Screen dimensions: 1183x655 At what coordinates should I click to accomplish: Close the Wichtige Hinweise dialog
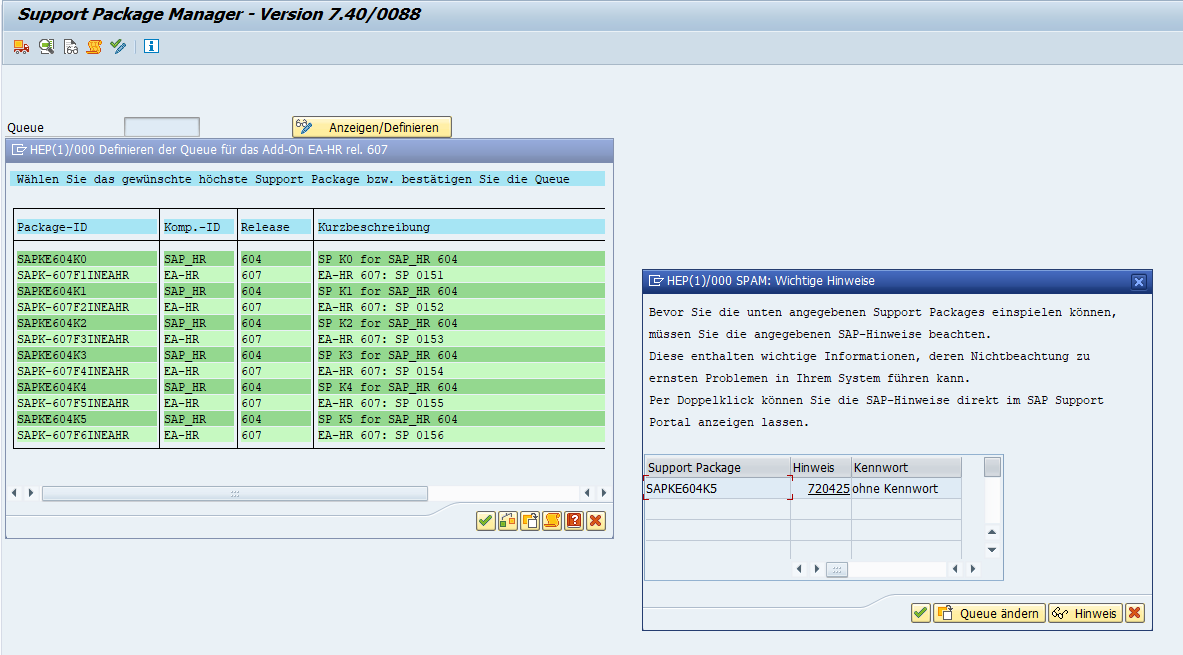pos(1138,281)
